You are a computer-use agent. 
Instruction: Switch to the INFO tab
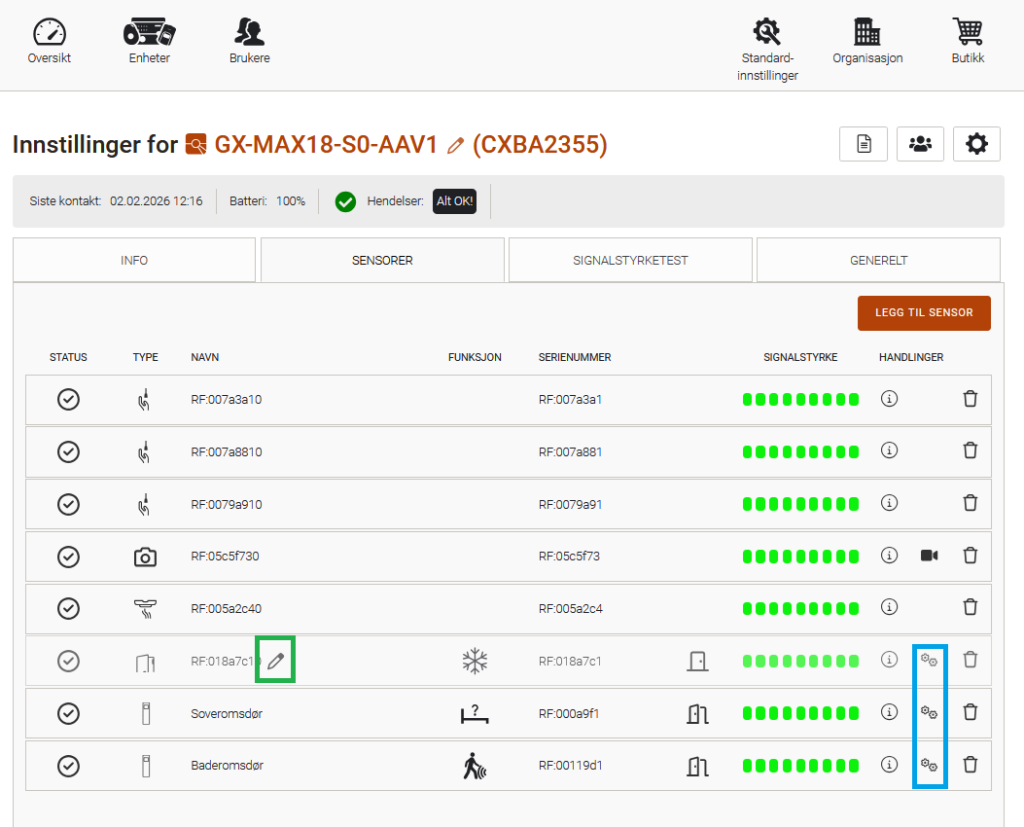tap(134, 260)
